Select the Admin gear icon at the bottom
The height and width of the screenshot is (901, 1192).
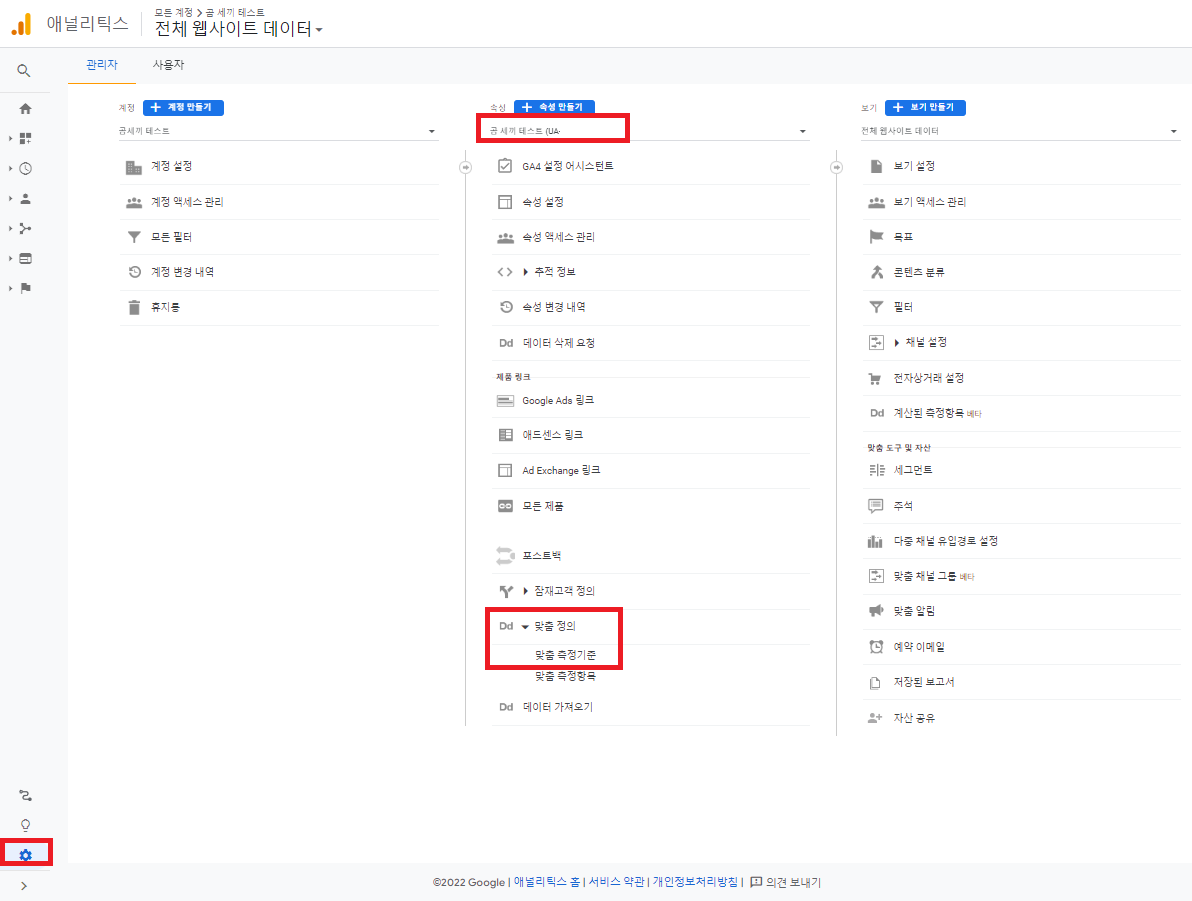point(25,852)
